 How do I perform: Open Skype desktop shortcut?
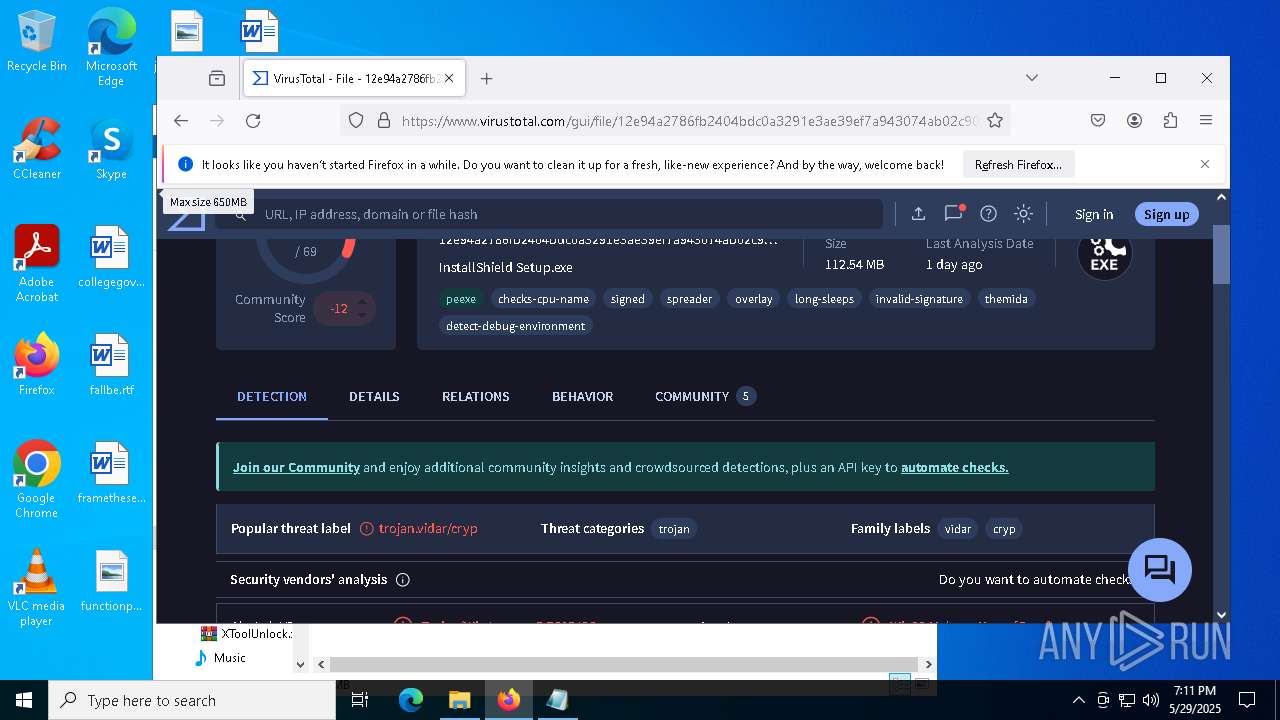[111, 149]
